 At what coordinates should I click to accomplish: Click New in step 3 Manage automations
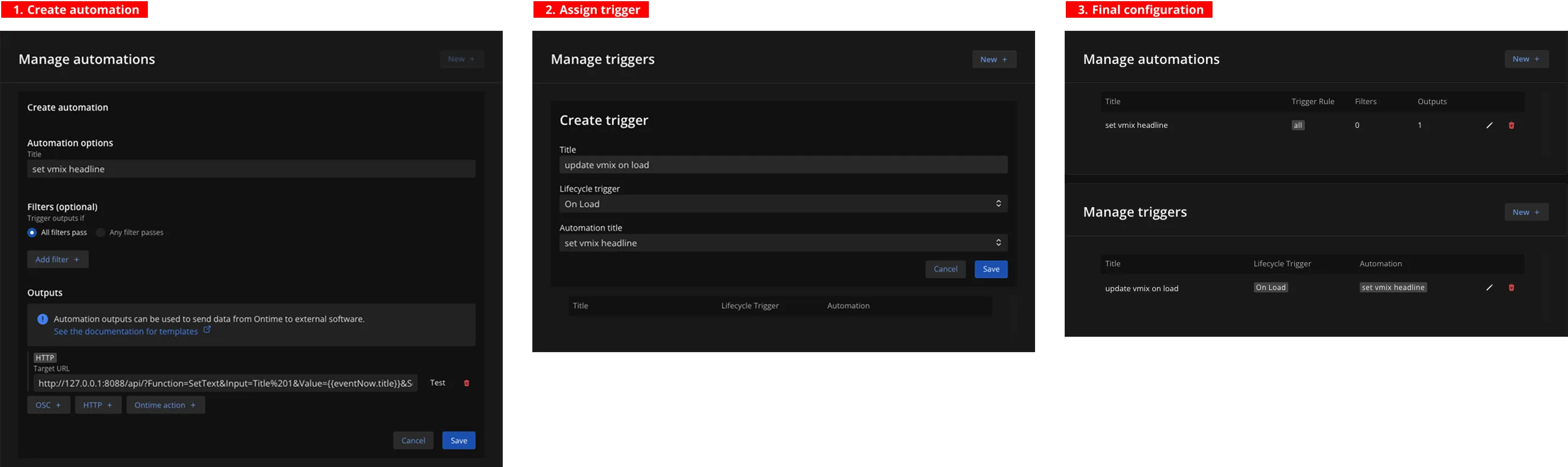coord(1527,59)
